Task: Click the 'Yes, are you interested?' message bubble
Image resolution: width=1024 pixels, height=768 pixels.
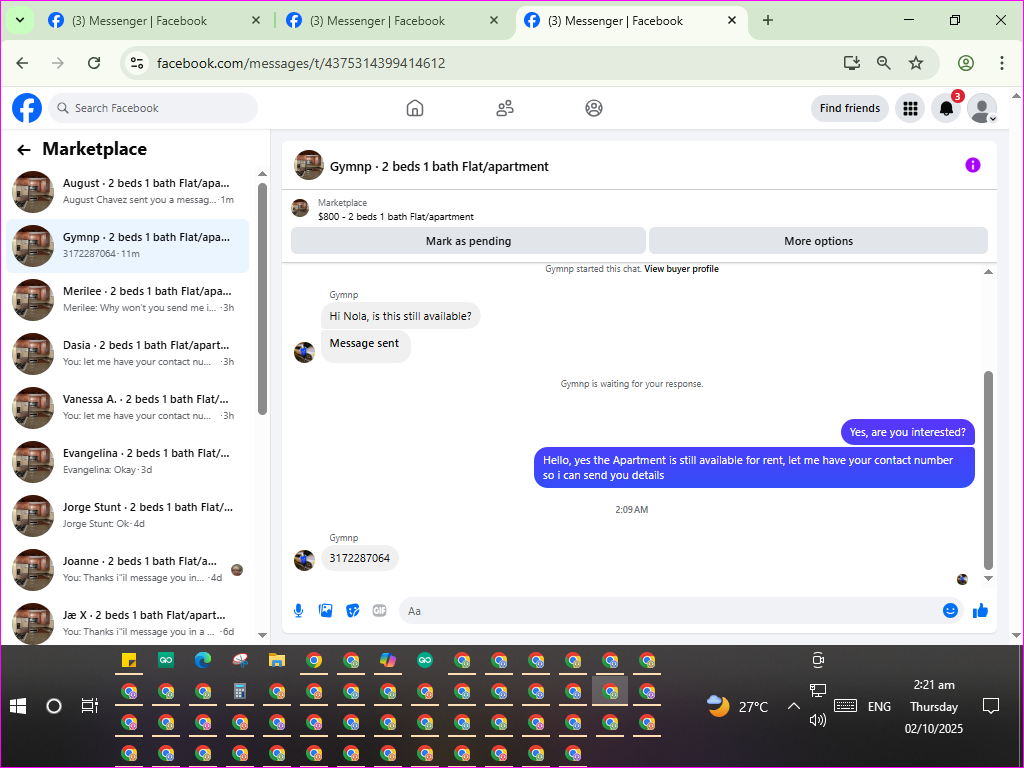Action: [x=907, y=432]
